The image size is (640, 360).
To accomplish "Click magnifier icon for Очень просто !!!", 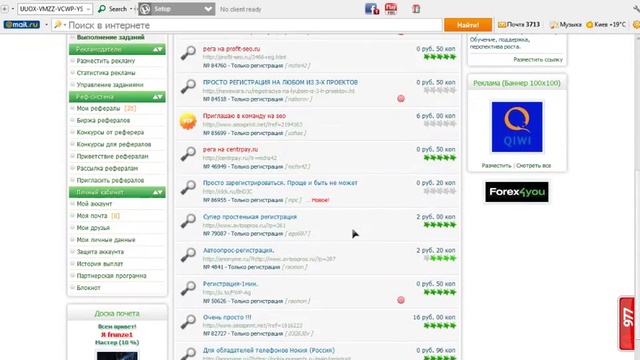I will click(188, 322).
